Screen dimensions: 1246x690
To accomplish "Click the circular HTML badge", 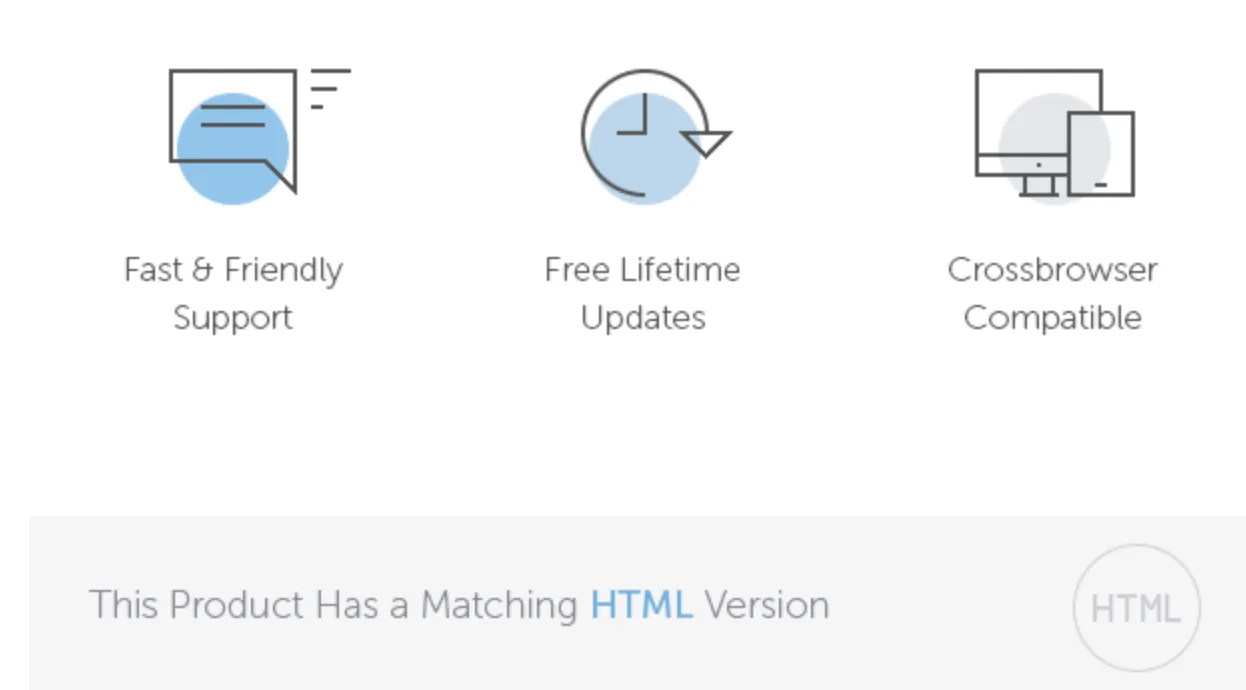I will (x=1136, y=607).
